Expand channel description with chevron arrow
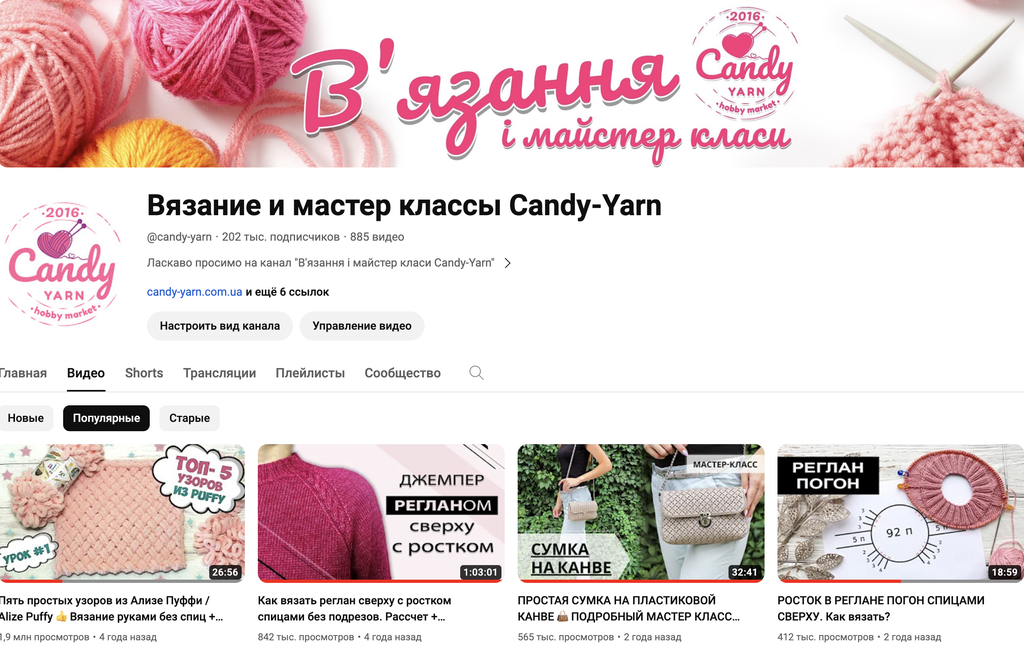This screenshot has width=1024, height=665. click(507, 263)
